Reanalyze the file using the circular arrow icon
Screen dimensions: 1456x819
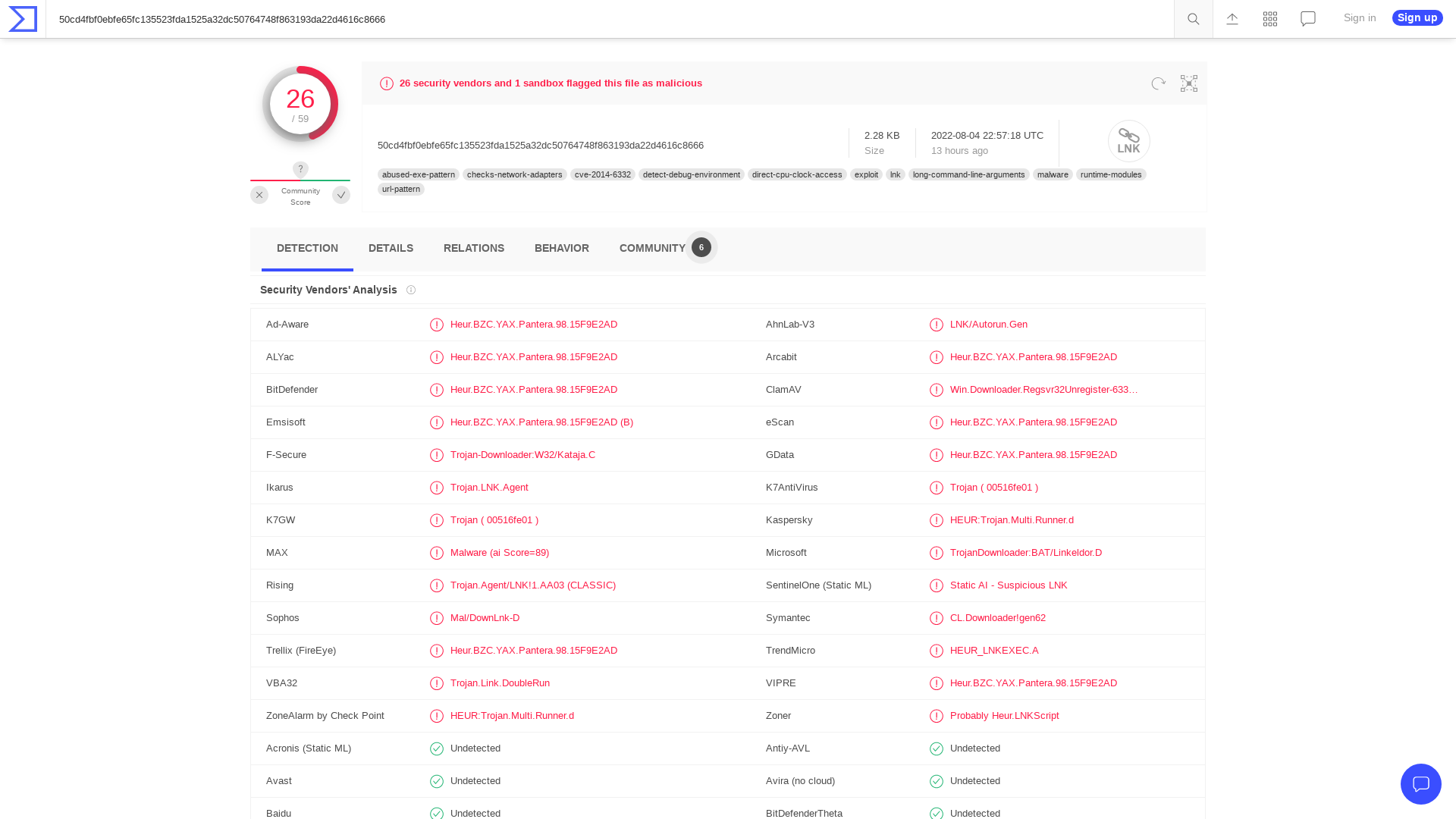(x=1157, y=83)
